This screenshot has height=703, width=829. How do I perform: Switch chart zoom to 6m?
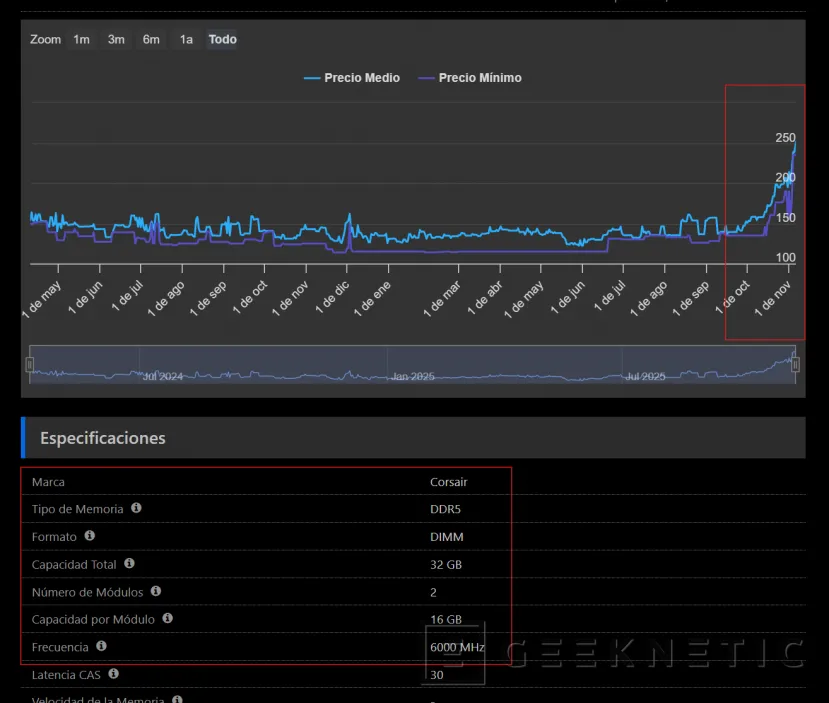(151, 40)
